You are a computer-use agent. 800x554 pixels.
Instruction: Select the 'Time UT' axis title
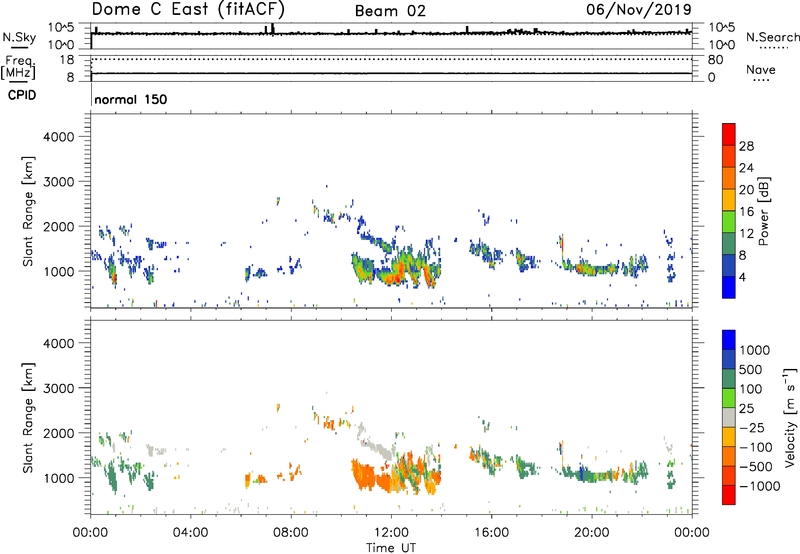[x=391, y=548]
